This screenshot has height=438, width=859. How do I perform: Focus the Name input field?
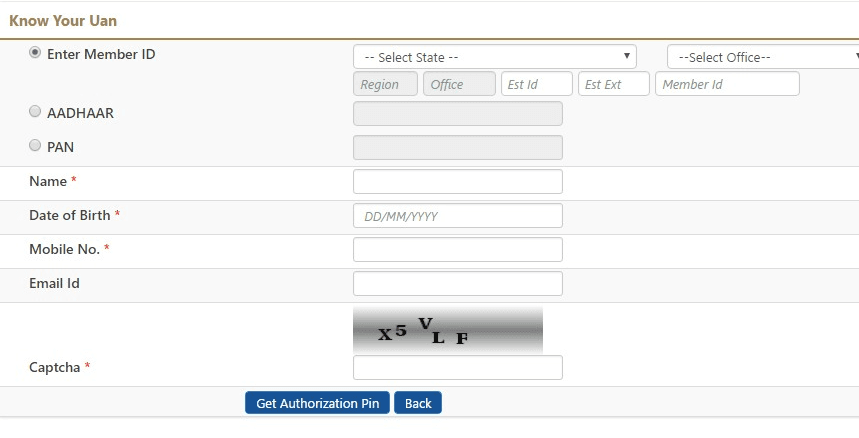[458, 181]
